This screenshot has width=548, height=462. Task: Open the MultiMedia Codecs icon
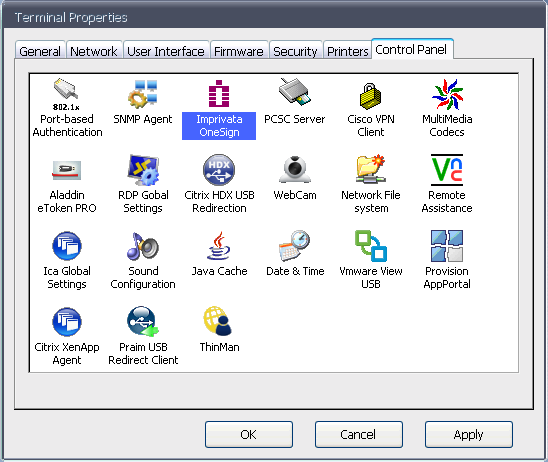[x=447, y=94]
